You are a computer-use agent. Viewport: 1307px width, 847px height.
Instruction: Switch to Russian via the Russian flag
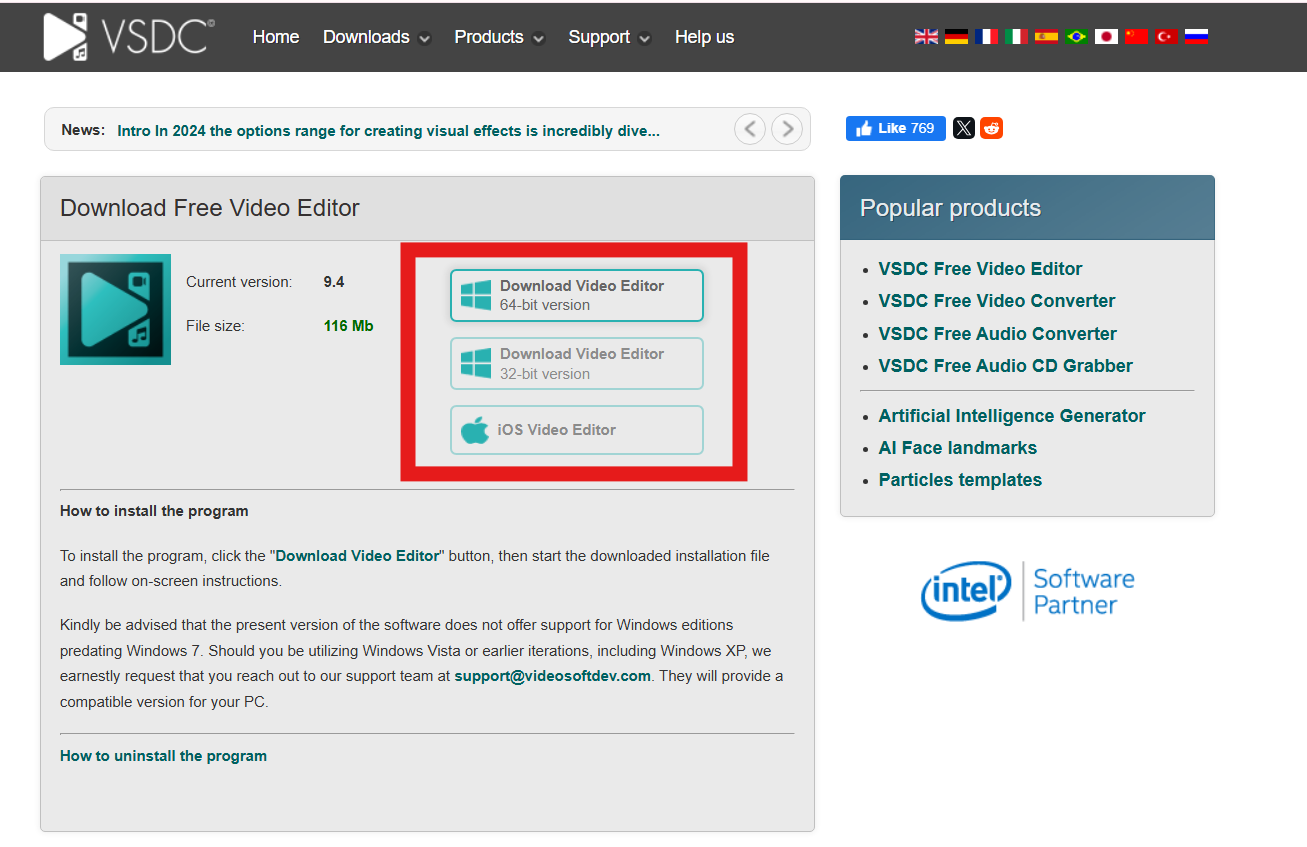click(1196, 36)
